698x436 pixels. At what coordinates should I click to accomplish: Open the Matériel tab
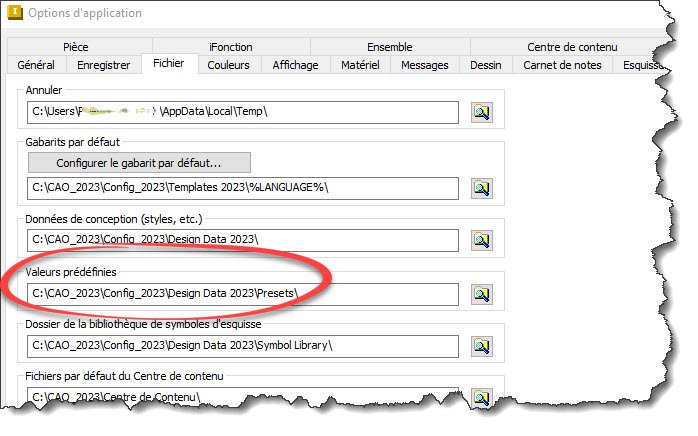(x=358, y=65)
